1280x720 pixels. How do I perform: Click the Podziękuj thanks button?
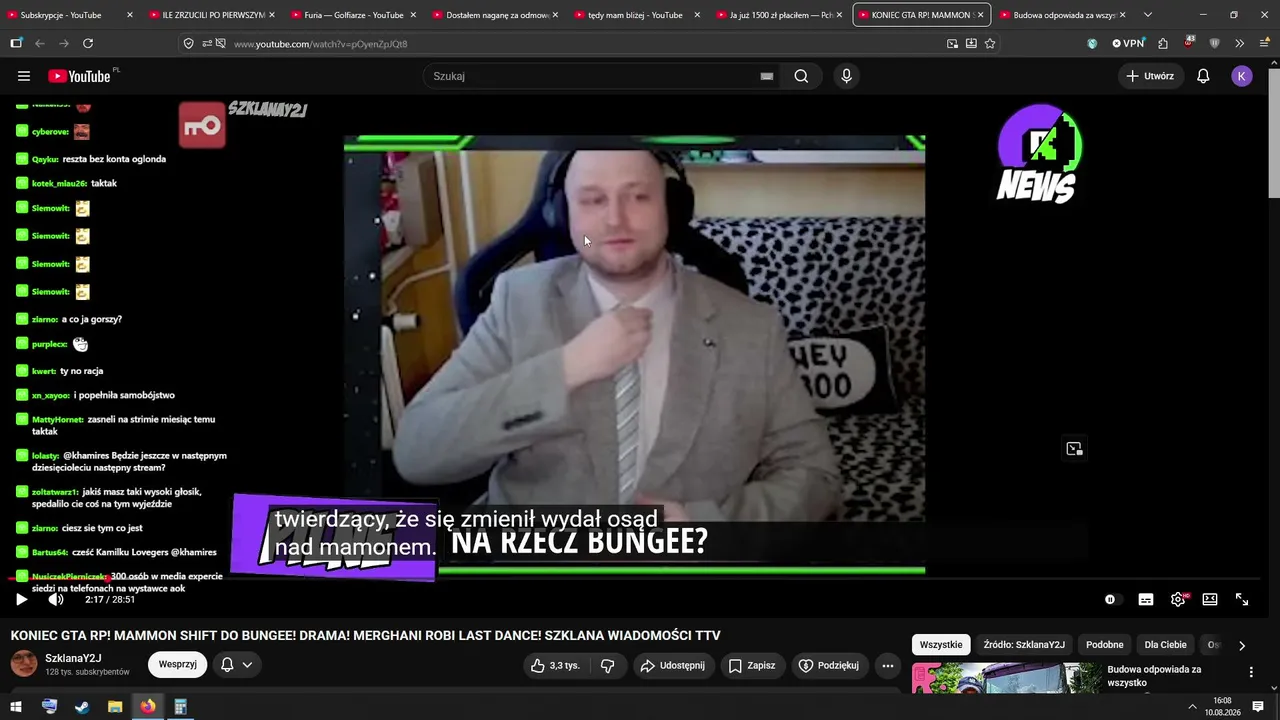pos(829,665)
